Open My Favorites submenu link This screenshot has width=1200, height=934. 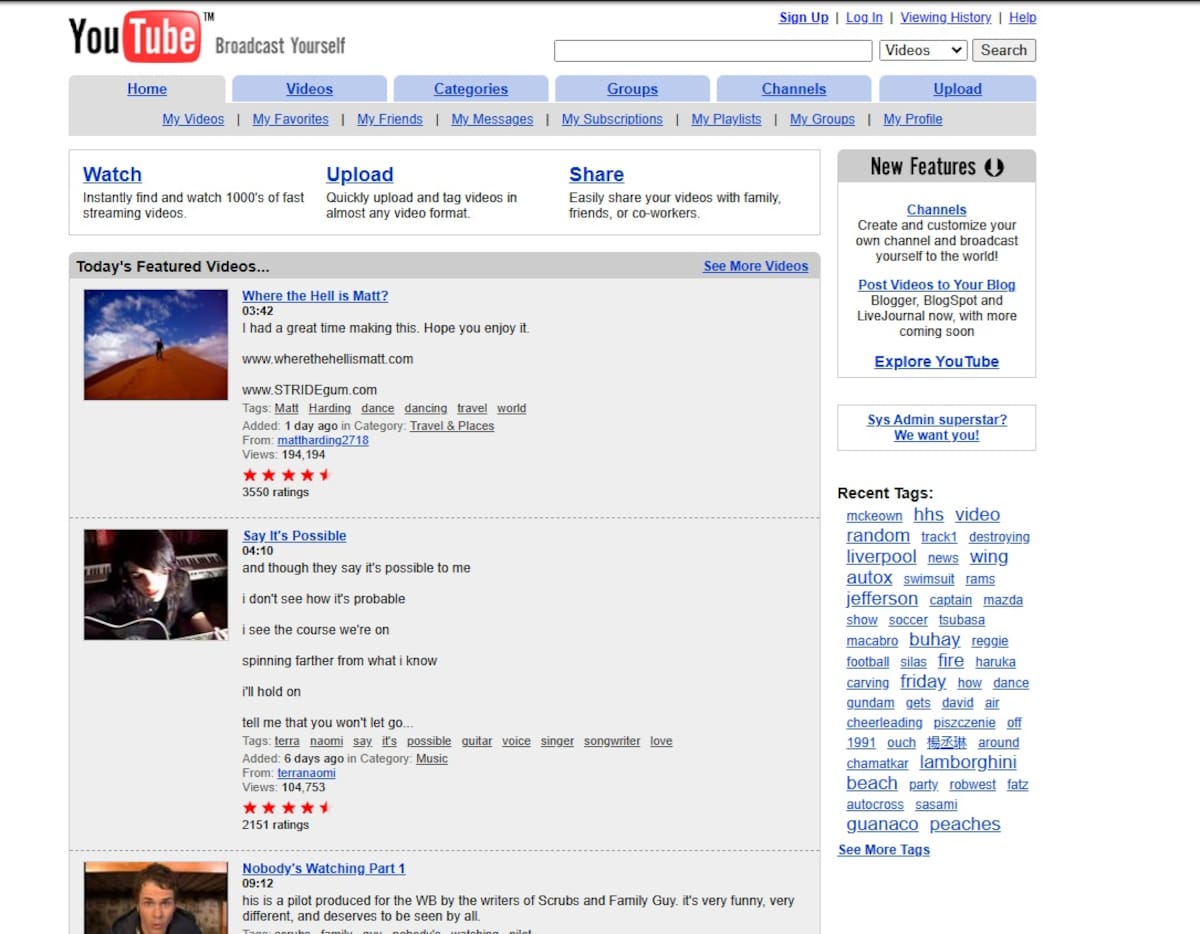click(290, 119)
